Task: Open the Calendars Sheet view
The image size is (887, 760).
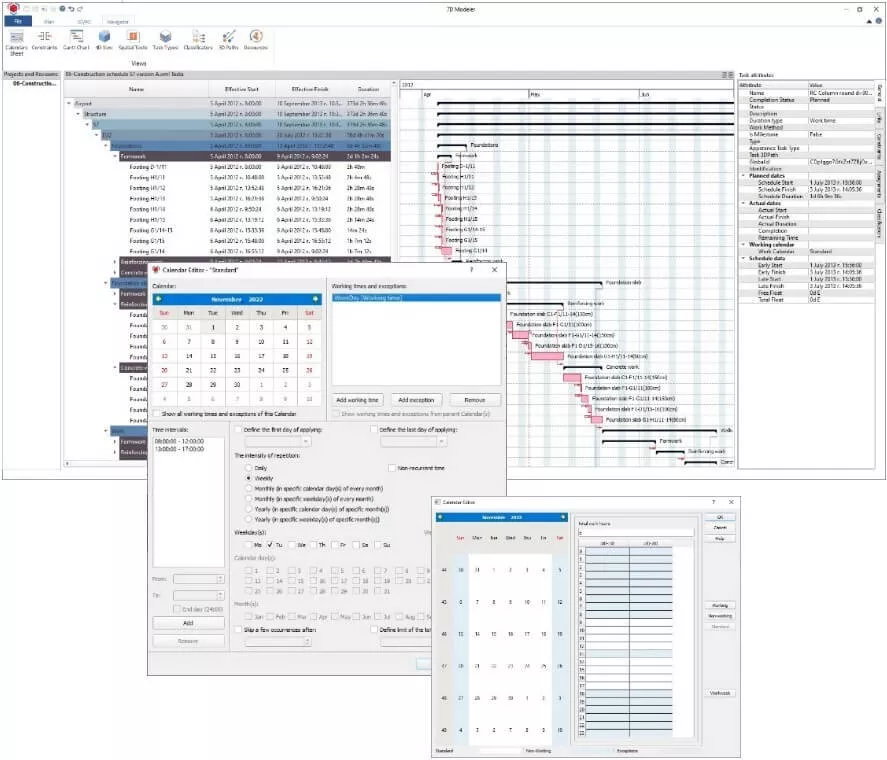Action: [x=16, y=38]
